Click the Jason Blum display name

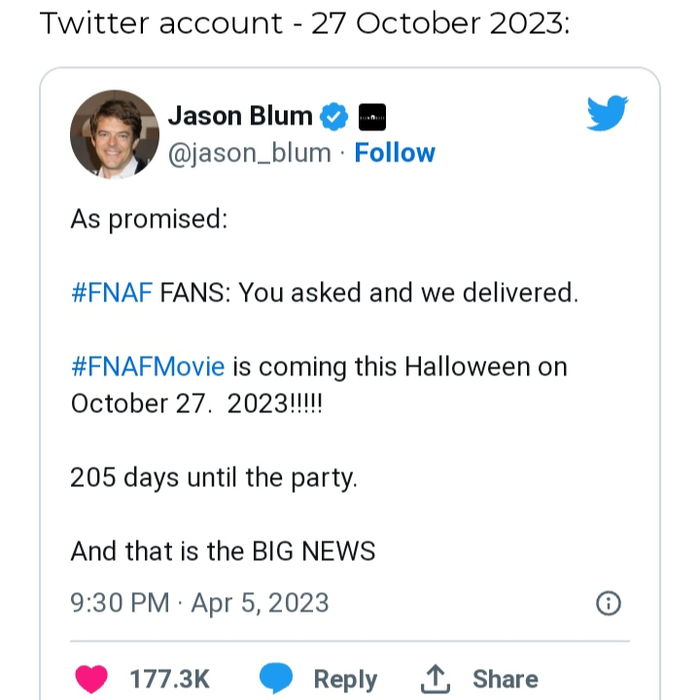[240, 116]
